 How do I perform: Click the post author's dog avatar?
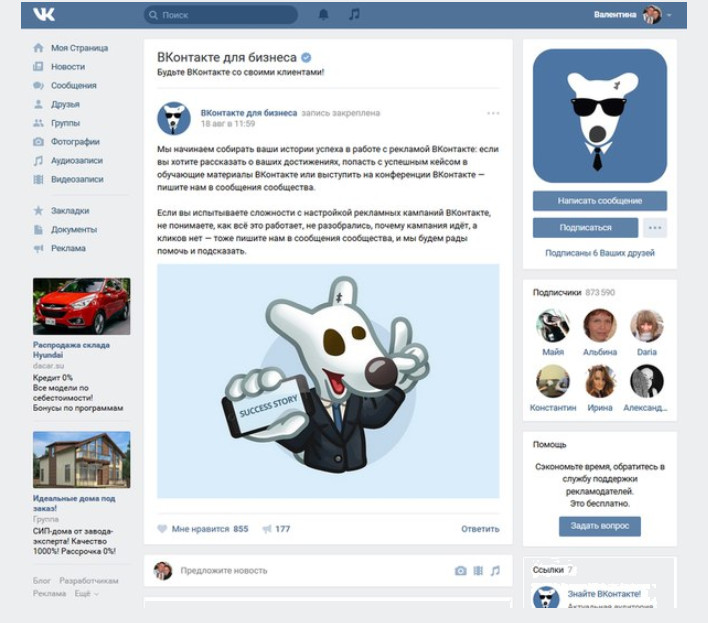click(174, 118)
